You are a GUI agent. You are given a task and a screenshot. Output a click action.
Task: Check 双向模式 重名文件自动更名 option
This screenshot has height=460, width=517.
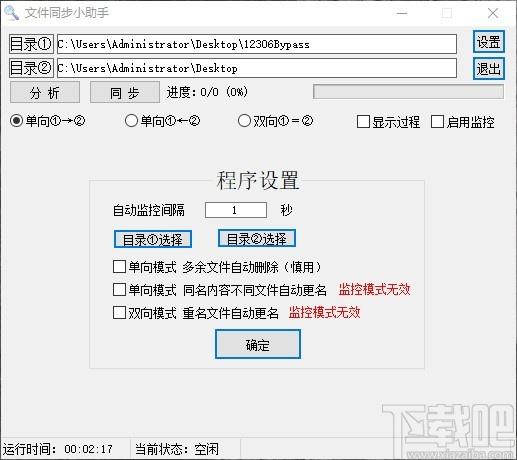click(x=195, y=313)
